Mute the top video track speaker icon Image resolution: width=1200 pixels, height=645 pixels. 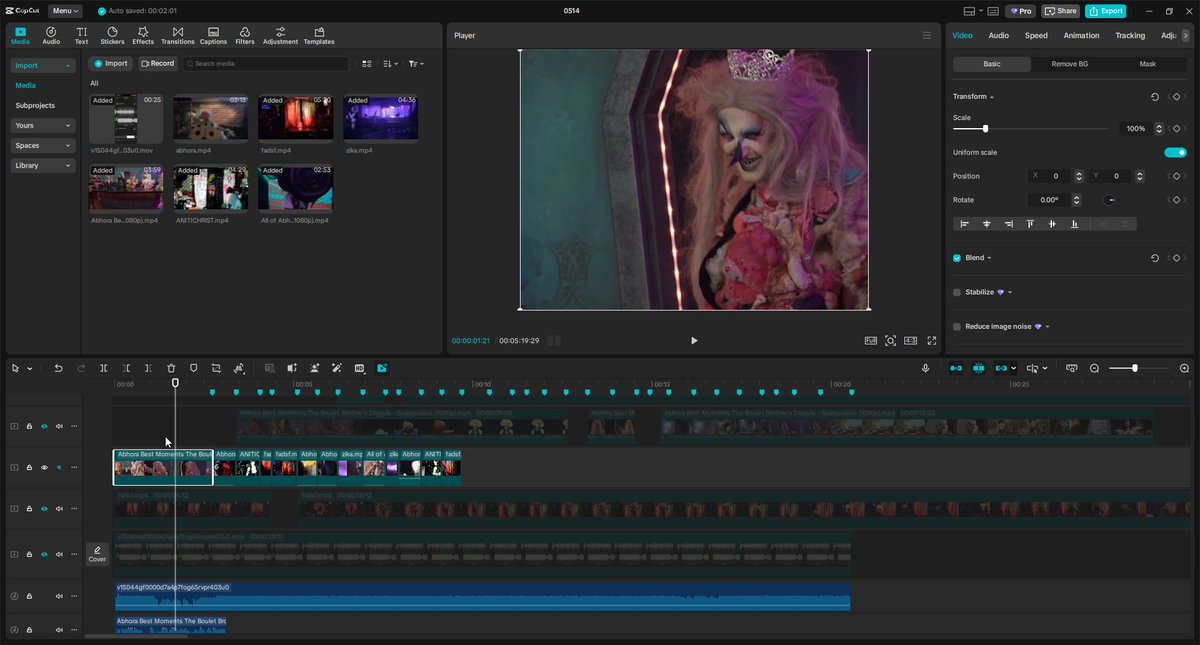click(59, 426)
